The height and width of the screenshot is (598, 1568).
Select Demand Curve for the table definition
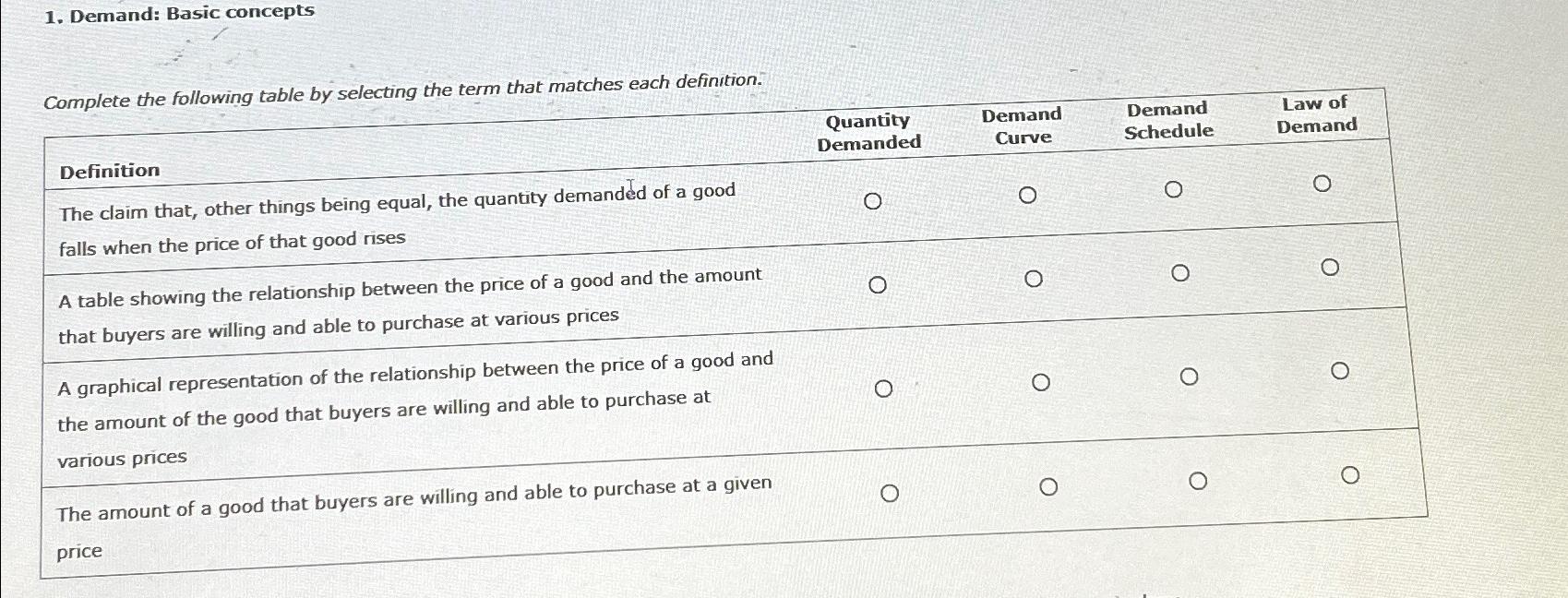[1035, 279]
